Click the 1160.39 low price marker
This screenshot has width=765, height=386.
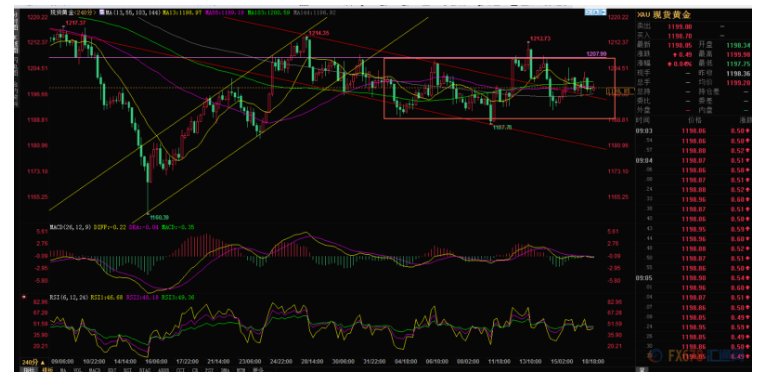tap(159, 217)
